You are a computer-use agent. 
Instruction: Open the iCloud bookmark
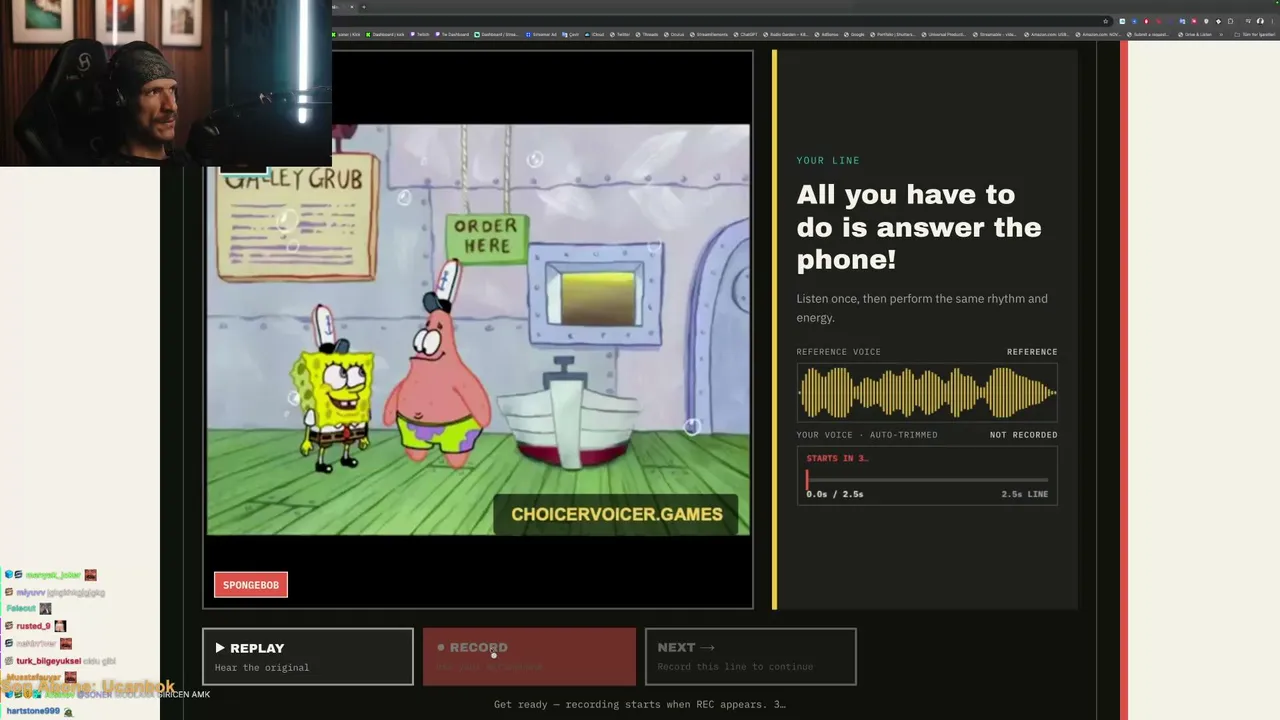595,35
